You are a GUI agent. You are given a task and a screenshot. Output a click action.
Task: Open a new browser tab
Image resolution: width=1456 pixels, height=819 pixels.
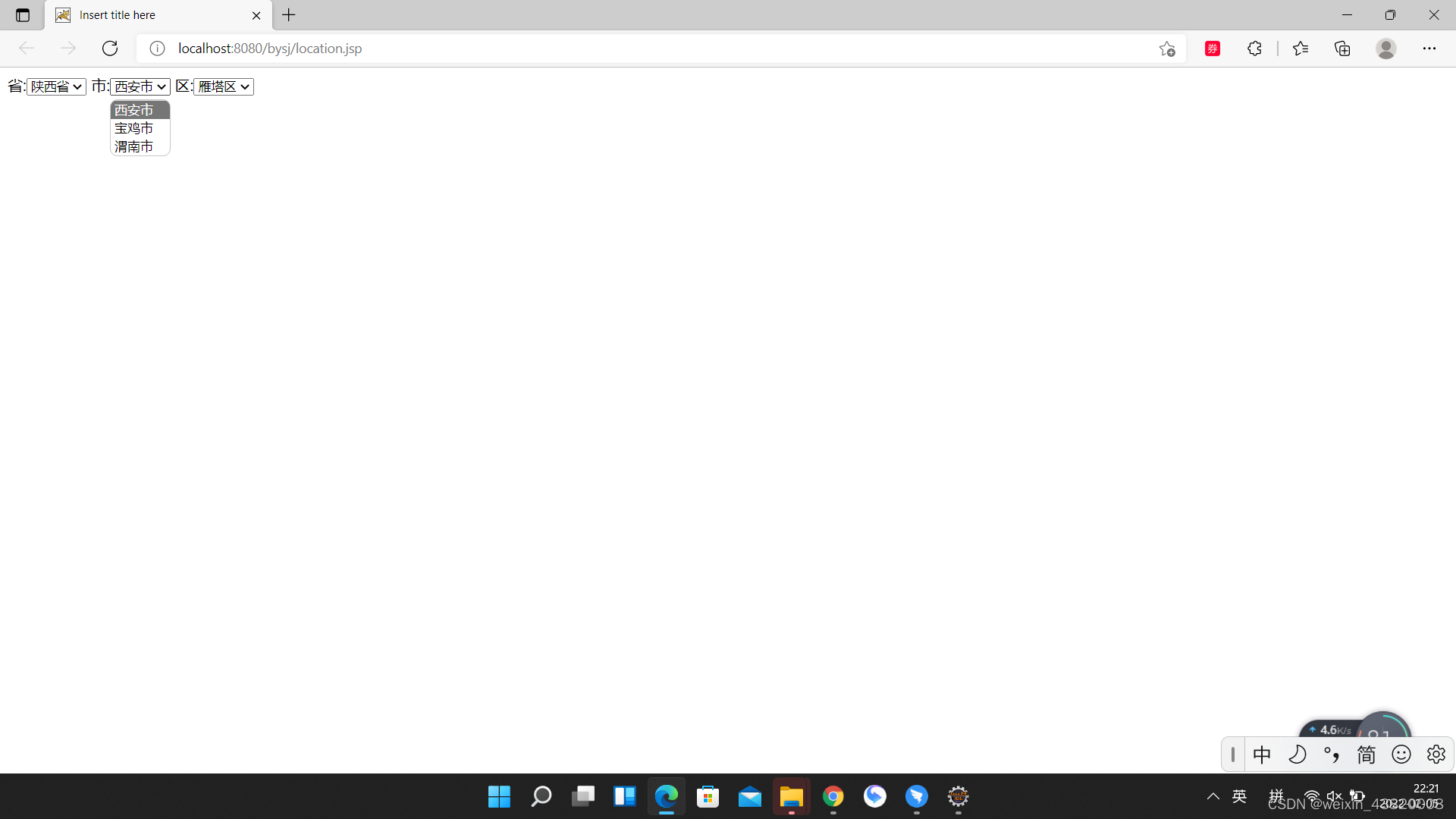coord(289,15)
